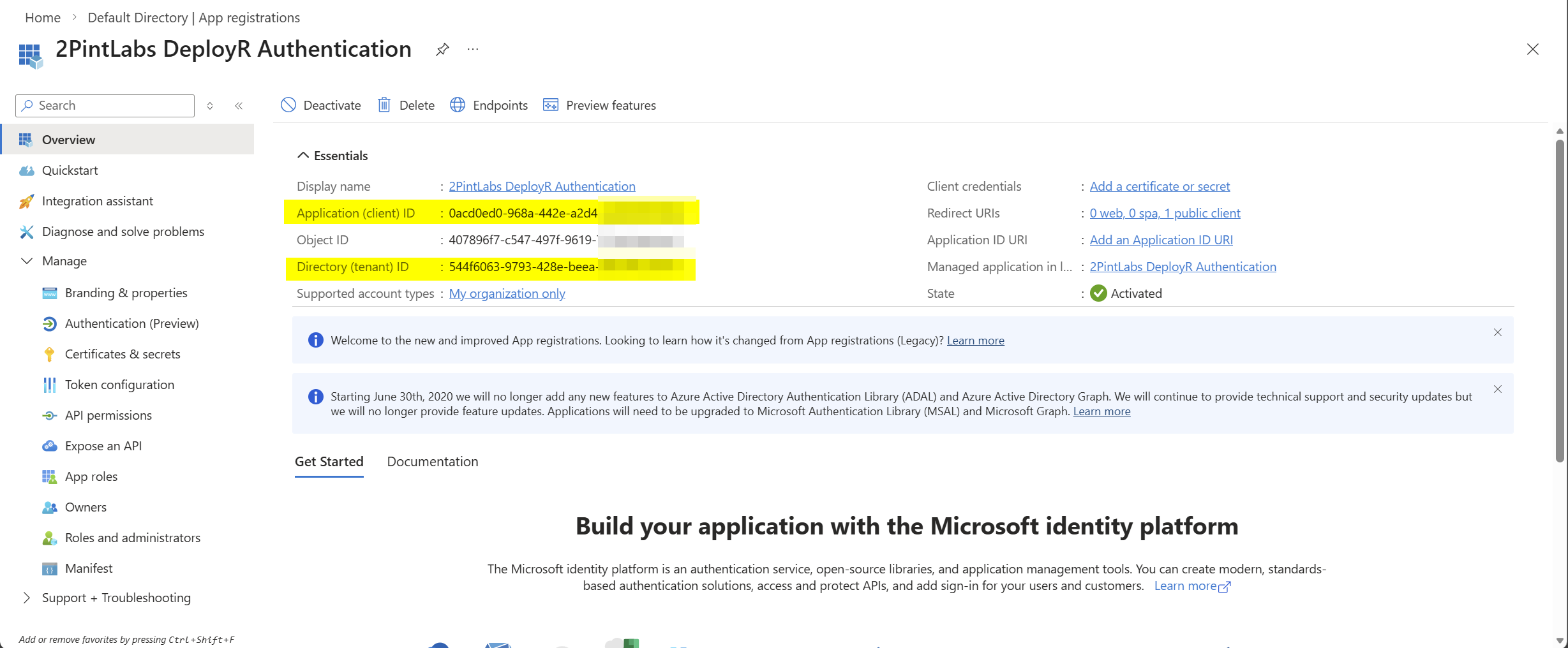Go to Token configuration
This screenshot has width=1568, height=648.
[x=119, y=385]
